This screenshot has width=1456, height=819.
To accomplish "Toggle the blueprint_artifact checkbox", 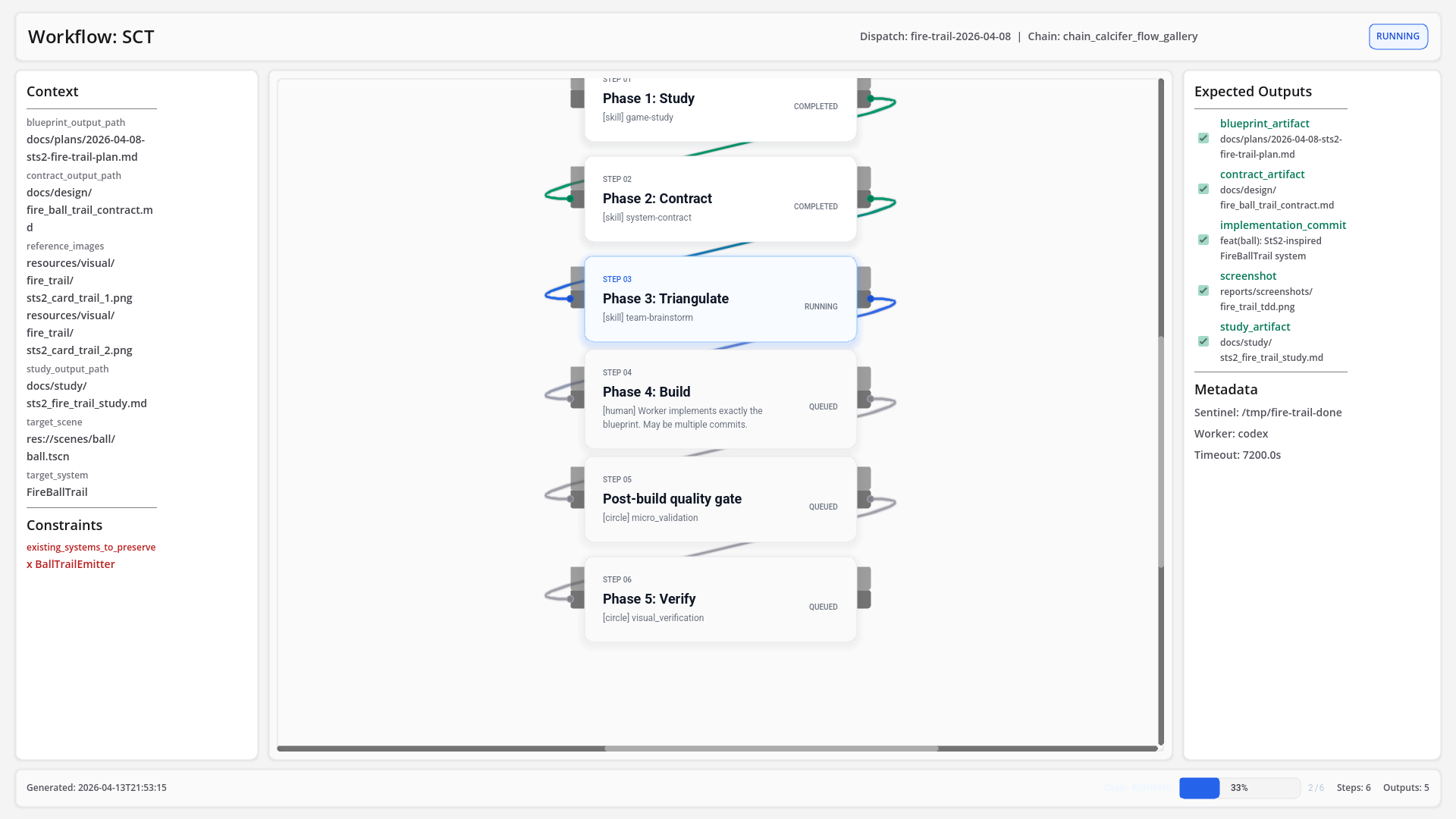I will click(1203, 138).
